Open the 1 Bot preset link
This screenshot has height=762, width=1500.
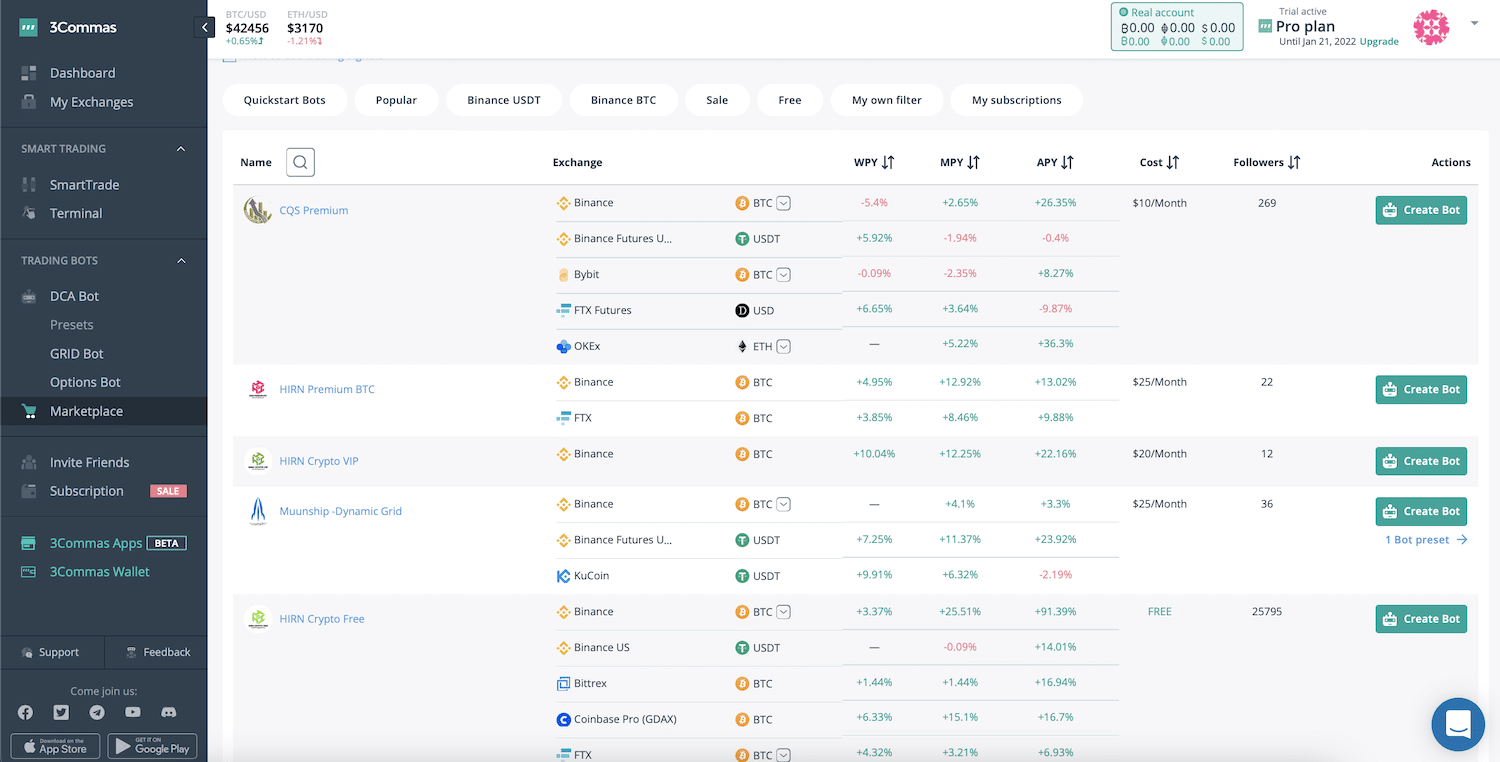pyautogui.click(x=1426, y=540)
